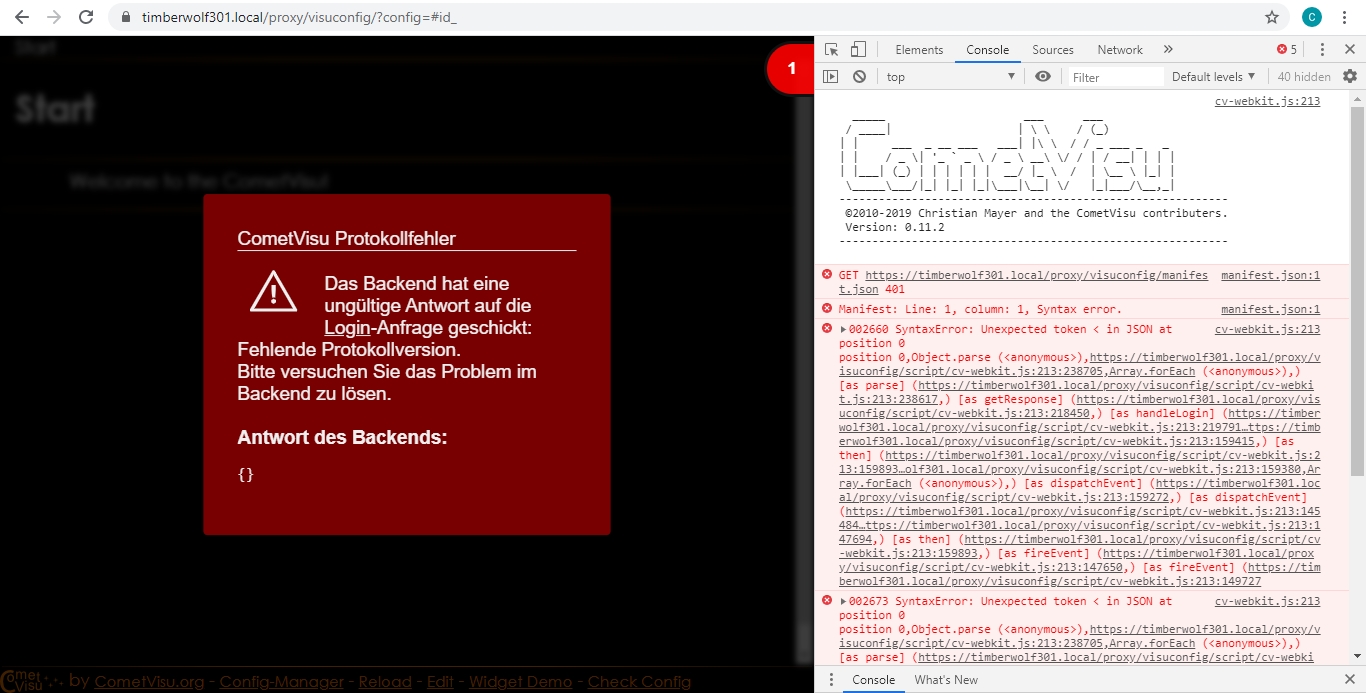Screen dimensions: 1366x693
Task: Toggle the device toolbar in DevTools
Action: [858, 50]
